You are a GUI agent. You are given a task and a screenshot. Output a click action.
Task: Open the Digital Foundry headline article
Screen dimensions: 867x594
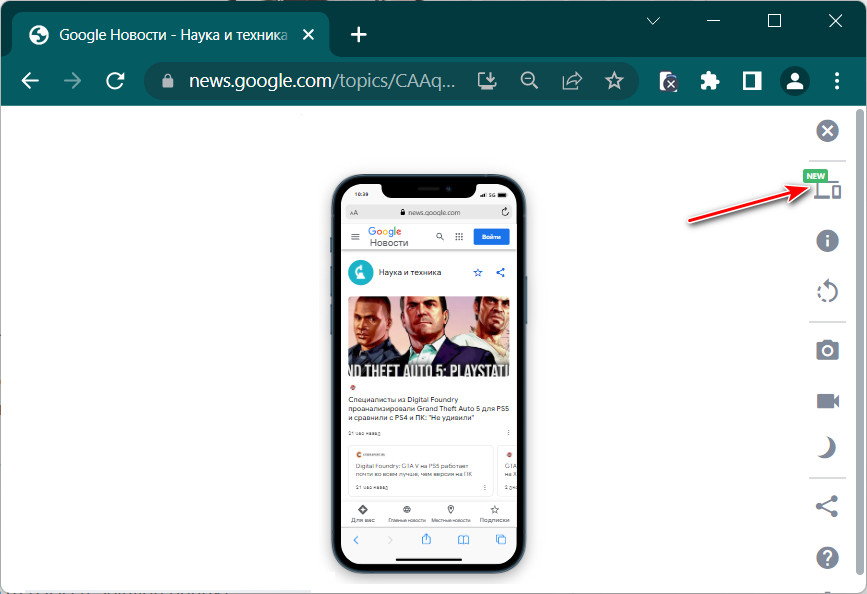click(x=429, y=408)
